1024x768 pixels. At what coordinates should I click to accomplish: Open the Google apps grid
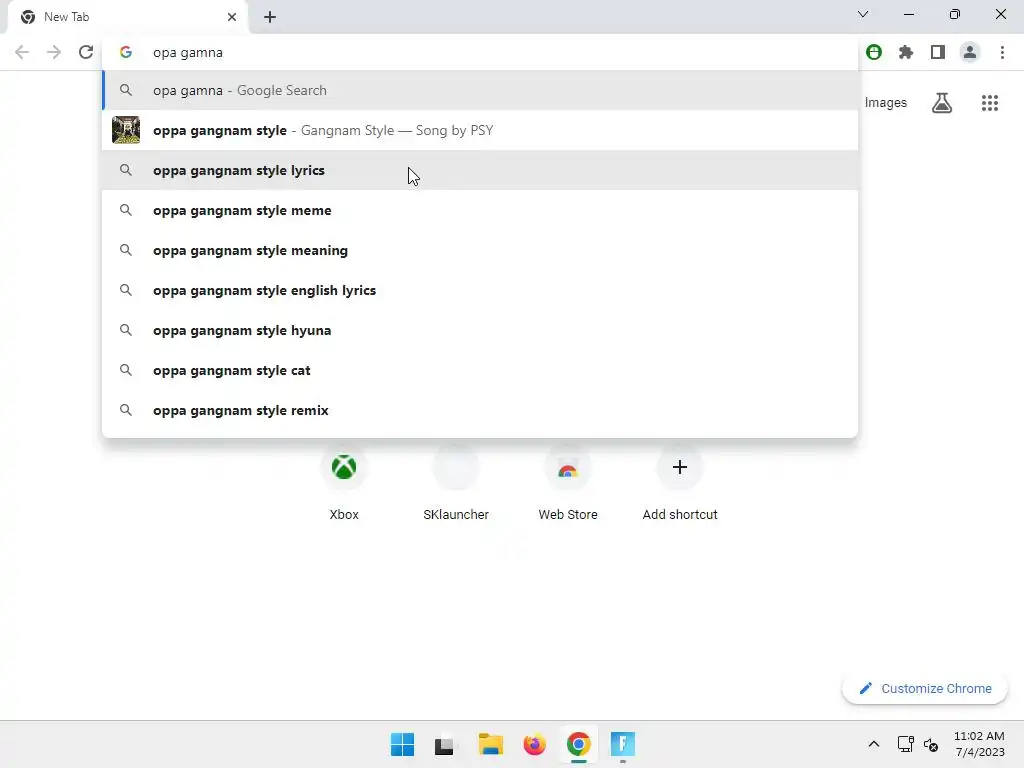990,103
